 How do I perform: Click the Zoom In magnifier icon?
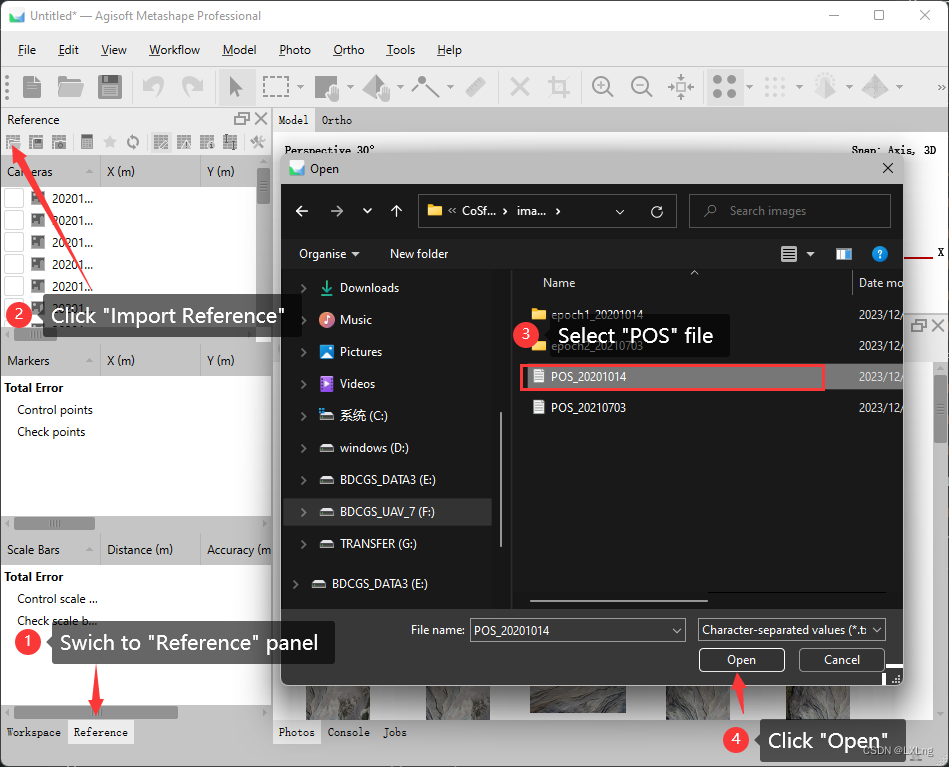[x=602, y=87]
